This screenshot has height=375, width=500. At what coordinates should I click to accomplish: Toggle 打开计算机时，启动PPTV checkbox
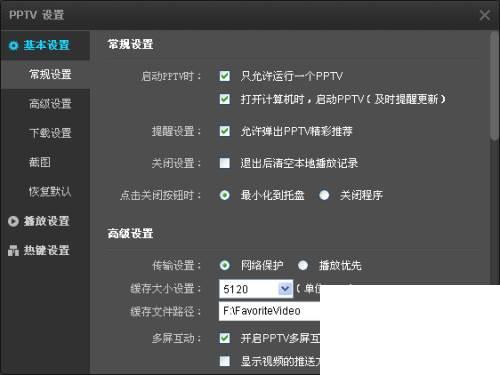coord(225,99)
